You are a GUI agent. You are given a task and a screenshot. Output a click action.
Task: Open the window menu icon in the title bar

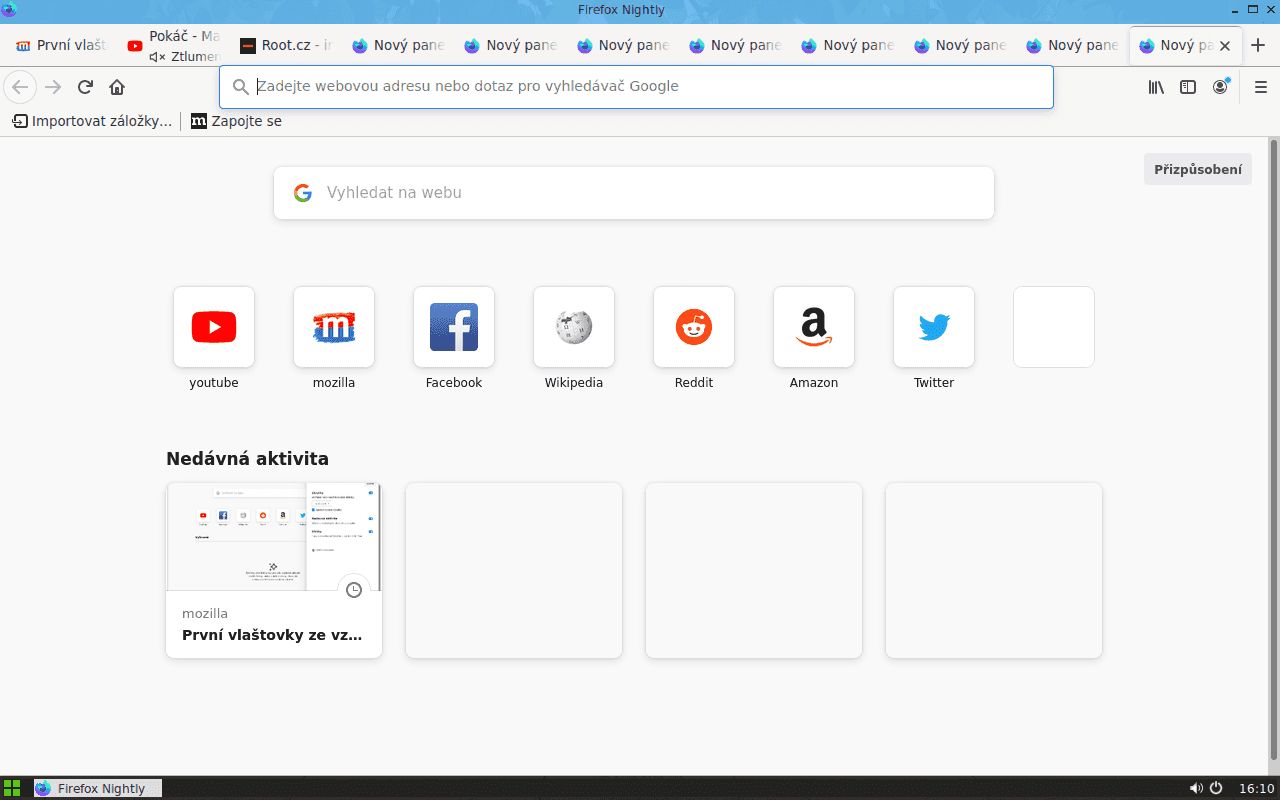coord(9,10)
